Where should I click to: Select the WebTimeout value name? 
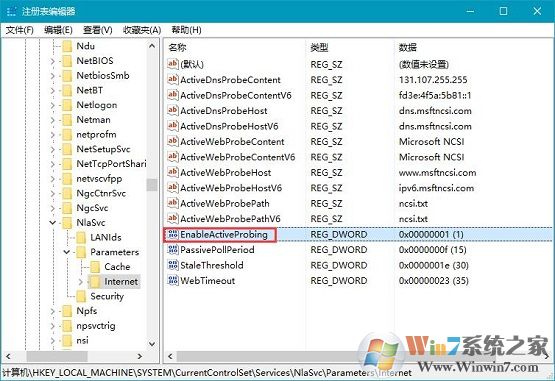tap(207, 281)
